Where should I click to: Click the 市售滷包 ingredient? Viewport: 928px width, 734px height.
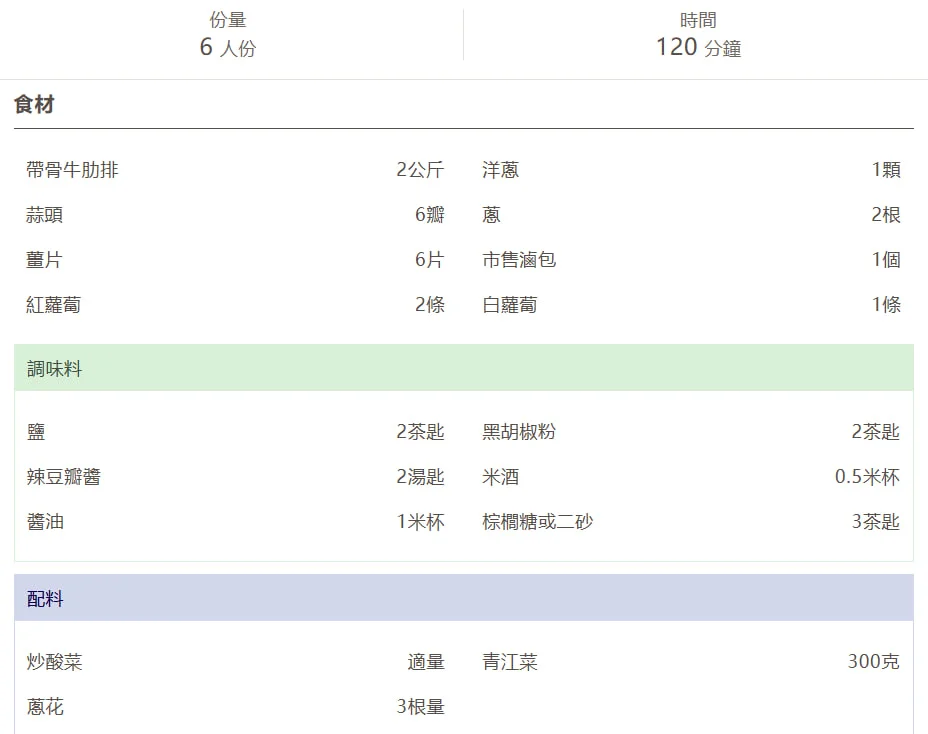[x=519, y=260]
